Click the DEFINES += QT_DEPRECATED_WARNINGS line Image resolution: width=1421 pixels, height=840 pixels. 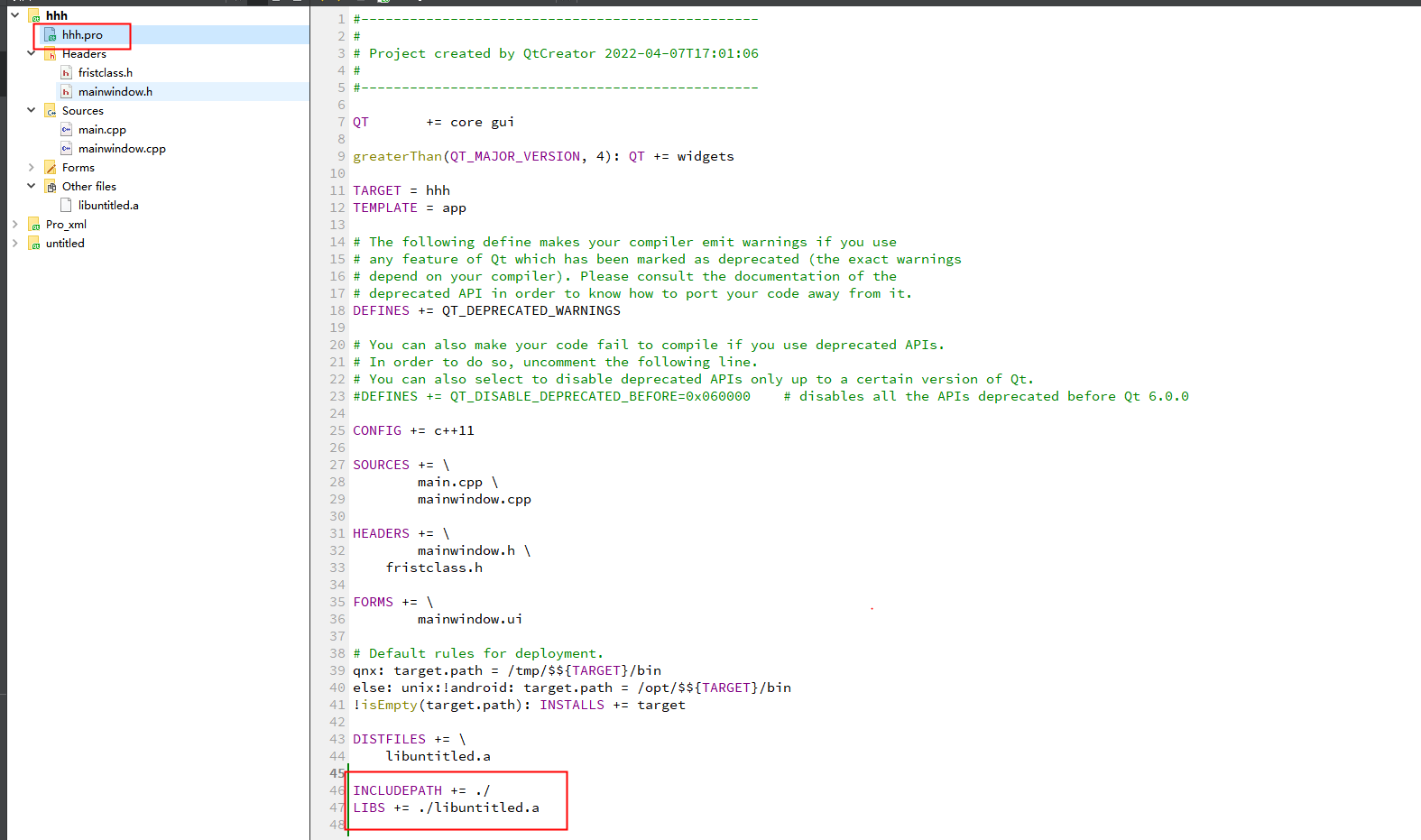(486, 310)
